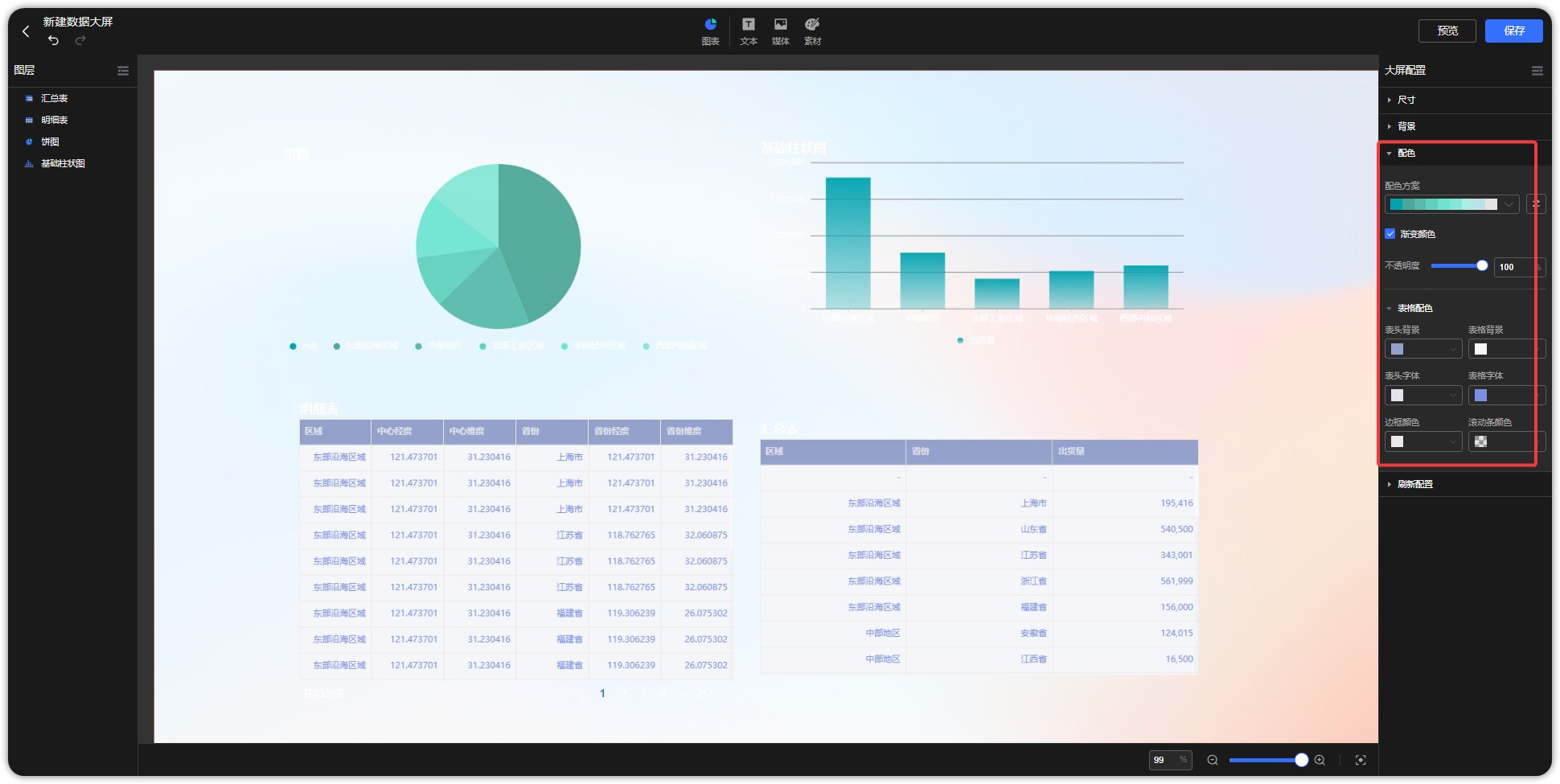Screen dimensions: 1560x784
Task: Adjust the 不透明度 opacity slider
Action: pyautogui.click(x=1482, y=265)
